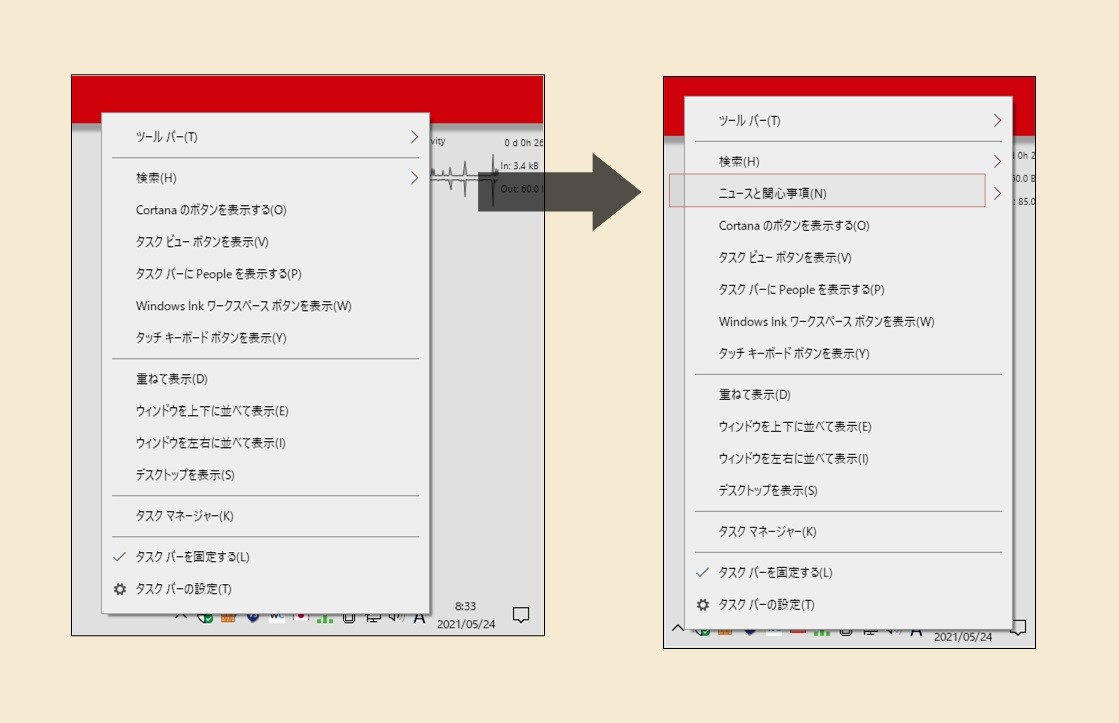Screen dimensions: 1119x723
Task: Choose タスク ビュー ボタンを表示 in left menu
Action: pyautogui.click(x=265, y=242)
